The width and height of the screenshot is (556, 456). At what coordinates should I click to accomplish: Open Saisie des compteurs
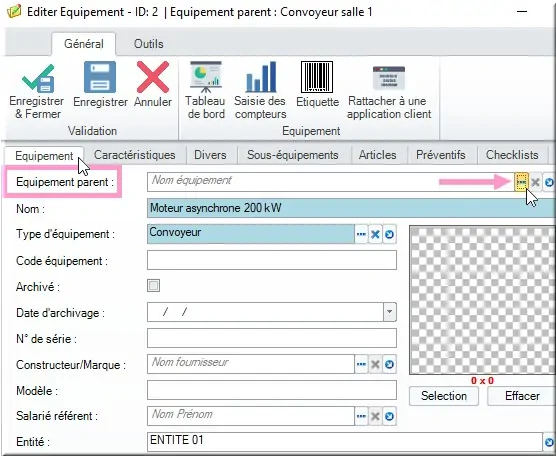click(261, 77)
